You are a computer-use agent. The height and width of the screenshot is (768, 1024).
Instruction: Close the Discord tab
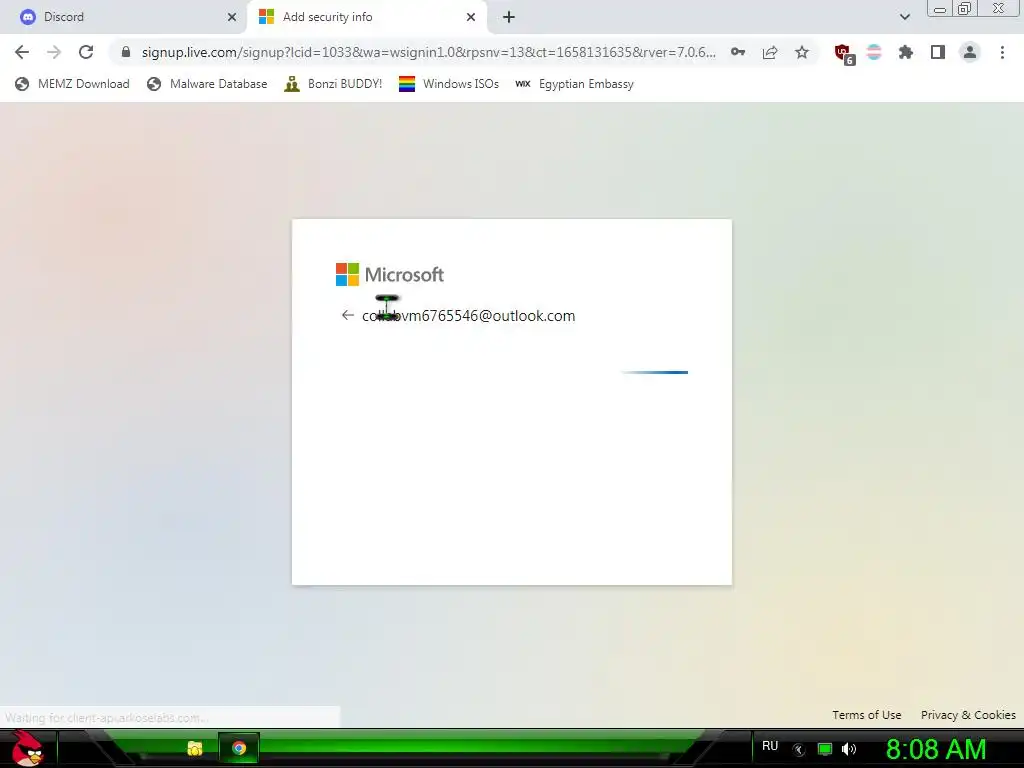tap(232, 17)
